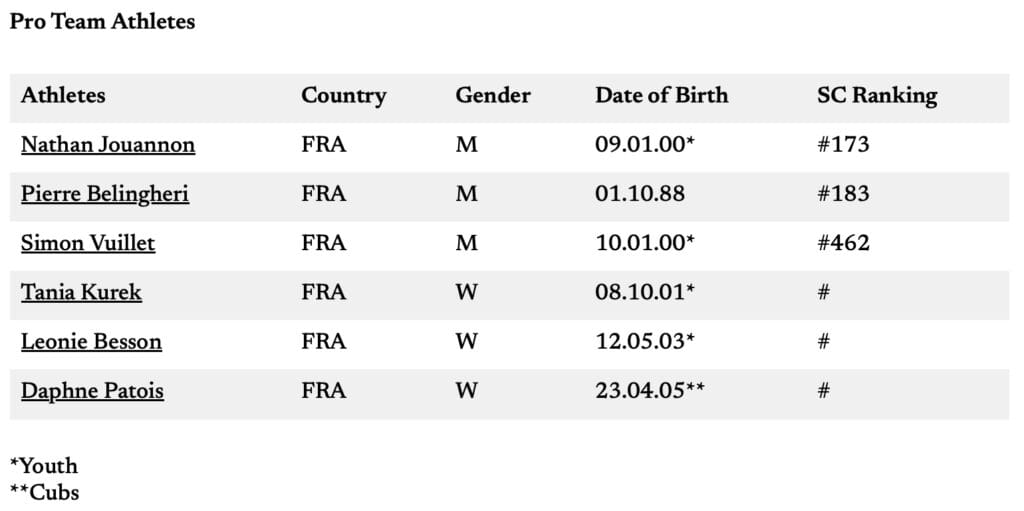Click birth date 09.01.00* cell
The height and width of the screenshot is (511, 1024).
coord(645,144)
